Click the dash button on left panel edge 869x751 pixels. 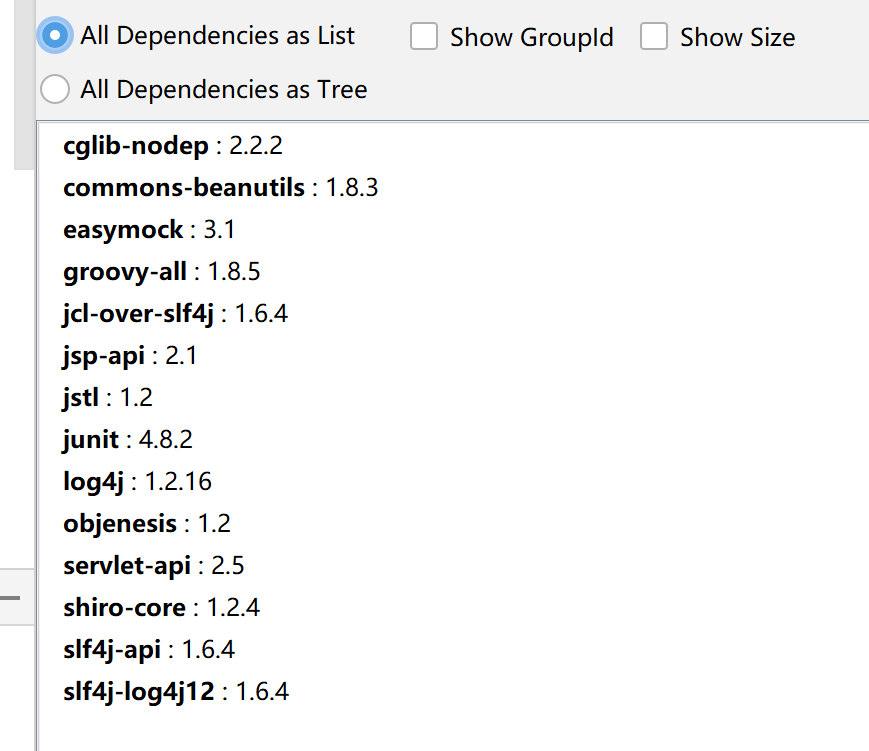10,598
